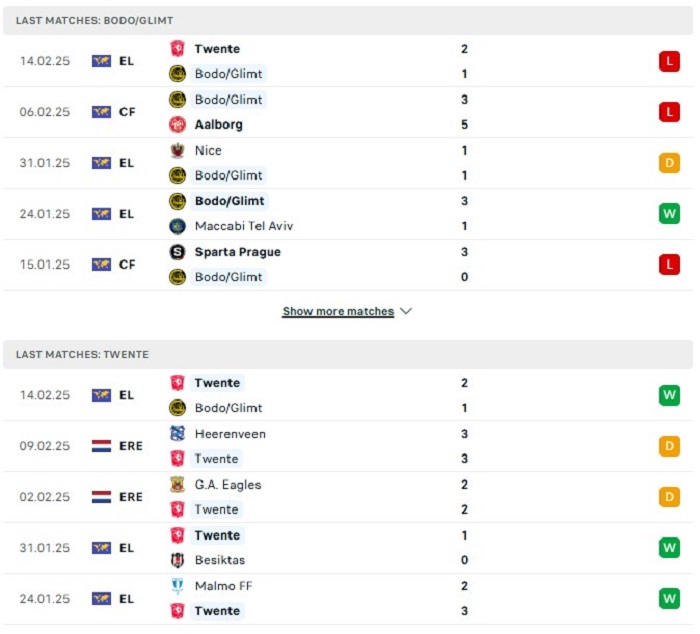The width and height of the screenshot is (700, 634).
Task: Click the Malmo FF crest icon
Action: 178,586
